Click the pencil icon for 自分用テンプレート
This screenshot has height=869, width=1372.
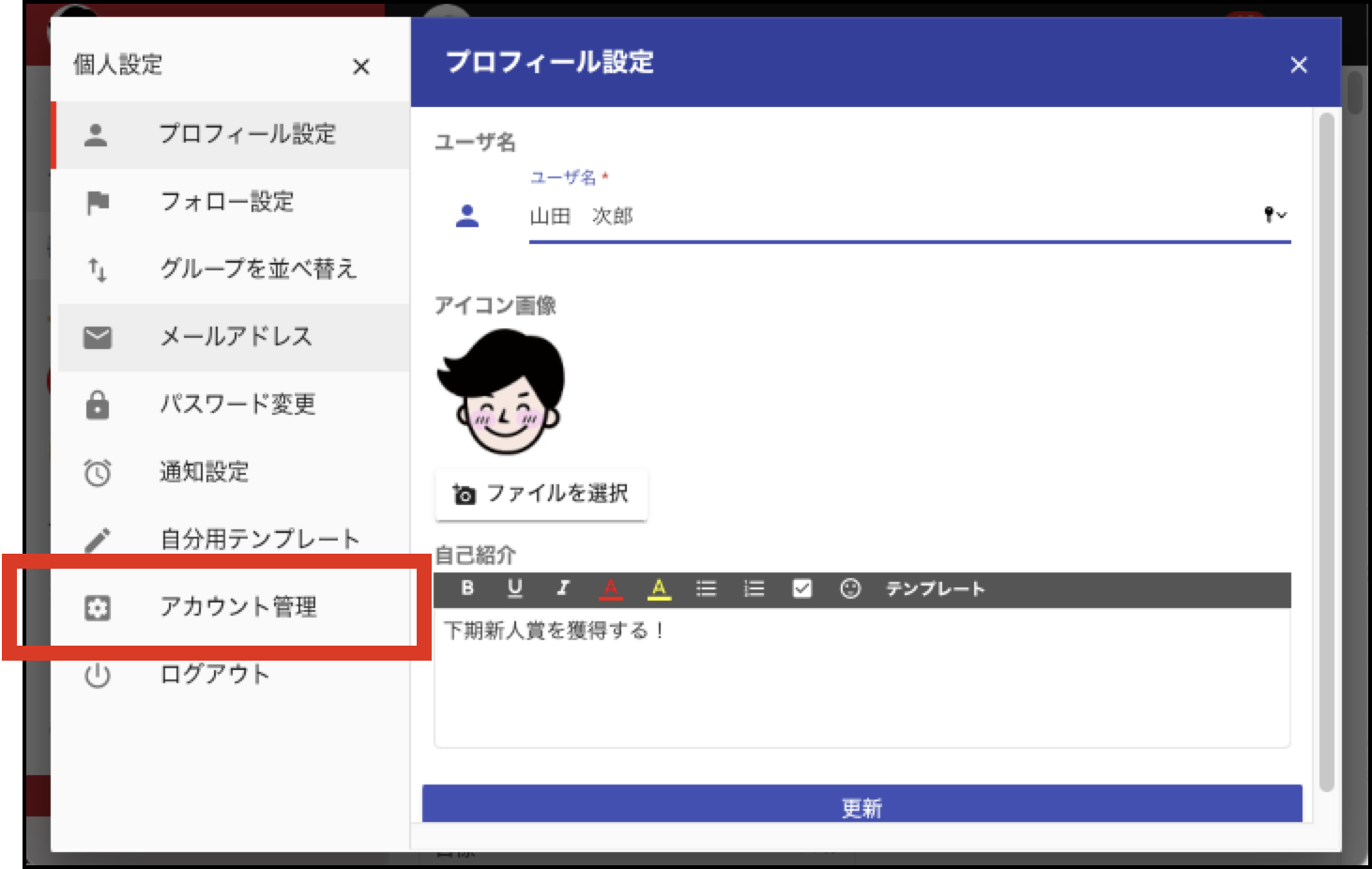tap(98, 541)
